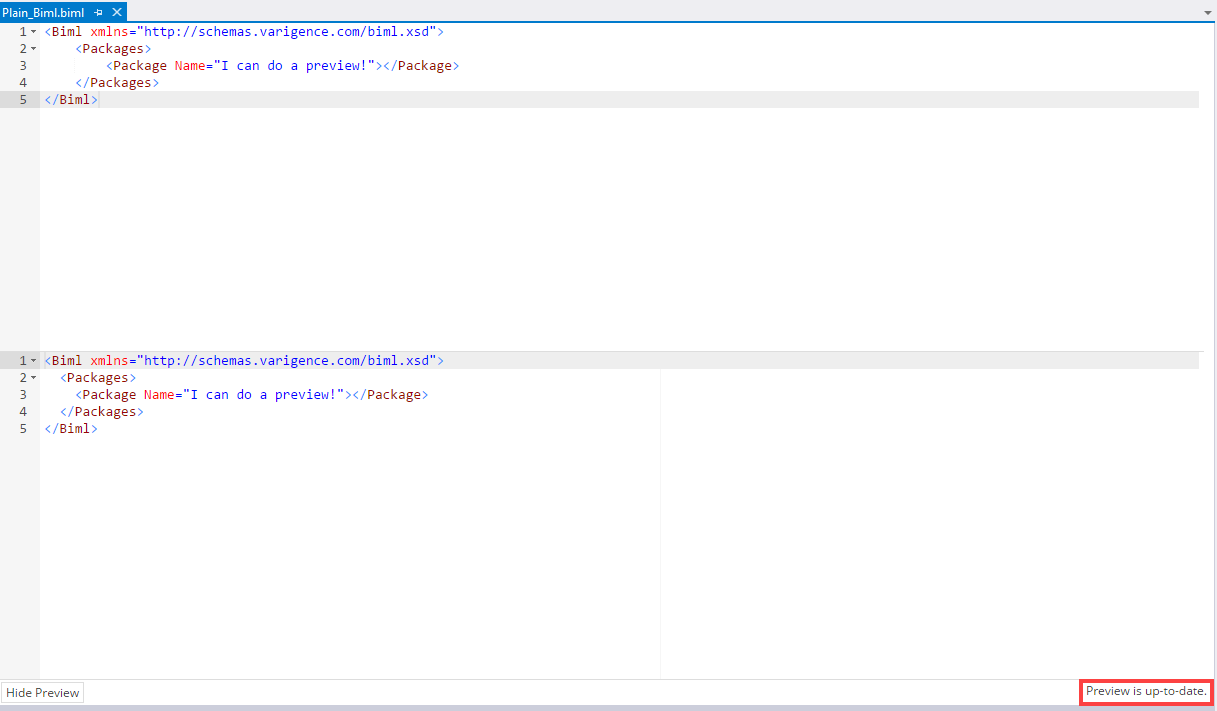Screen dimensions: 1217x711
Task: Click the closing </Biml> tag in the preview
Action: click(71, 429)
